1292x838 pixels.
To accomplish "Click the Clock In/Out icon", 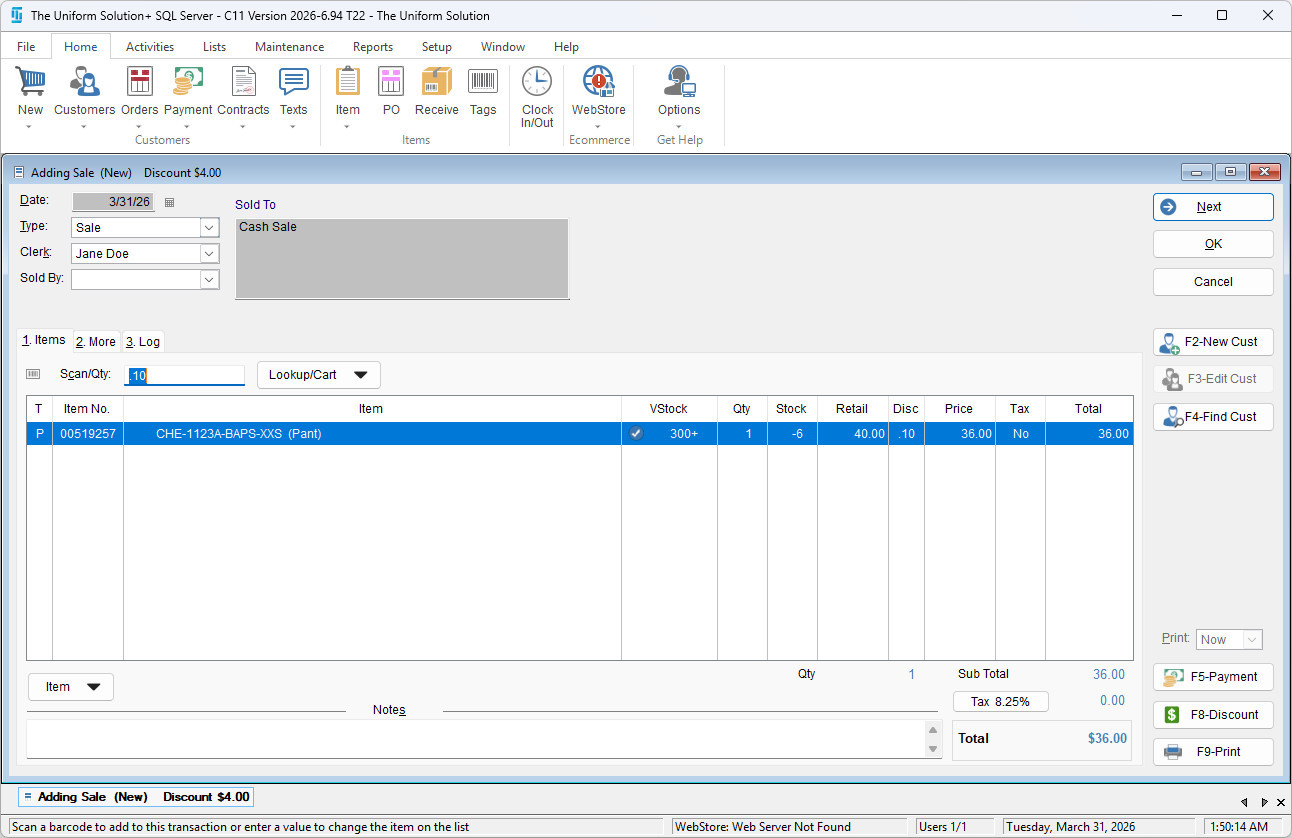I will coord(537,83).
